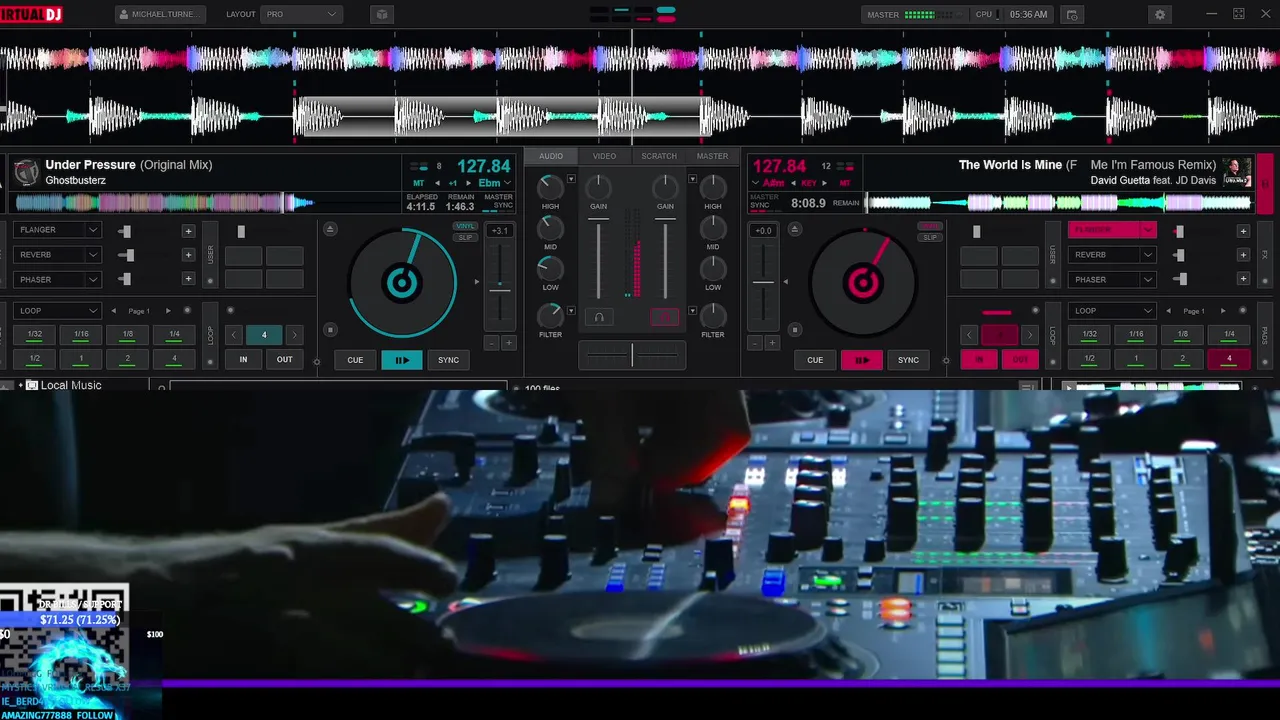Open layout PRO dropdown
The image size is (1280, 720).
(301, 15)
